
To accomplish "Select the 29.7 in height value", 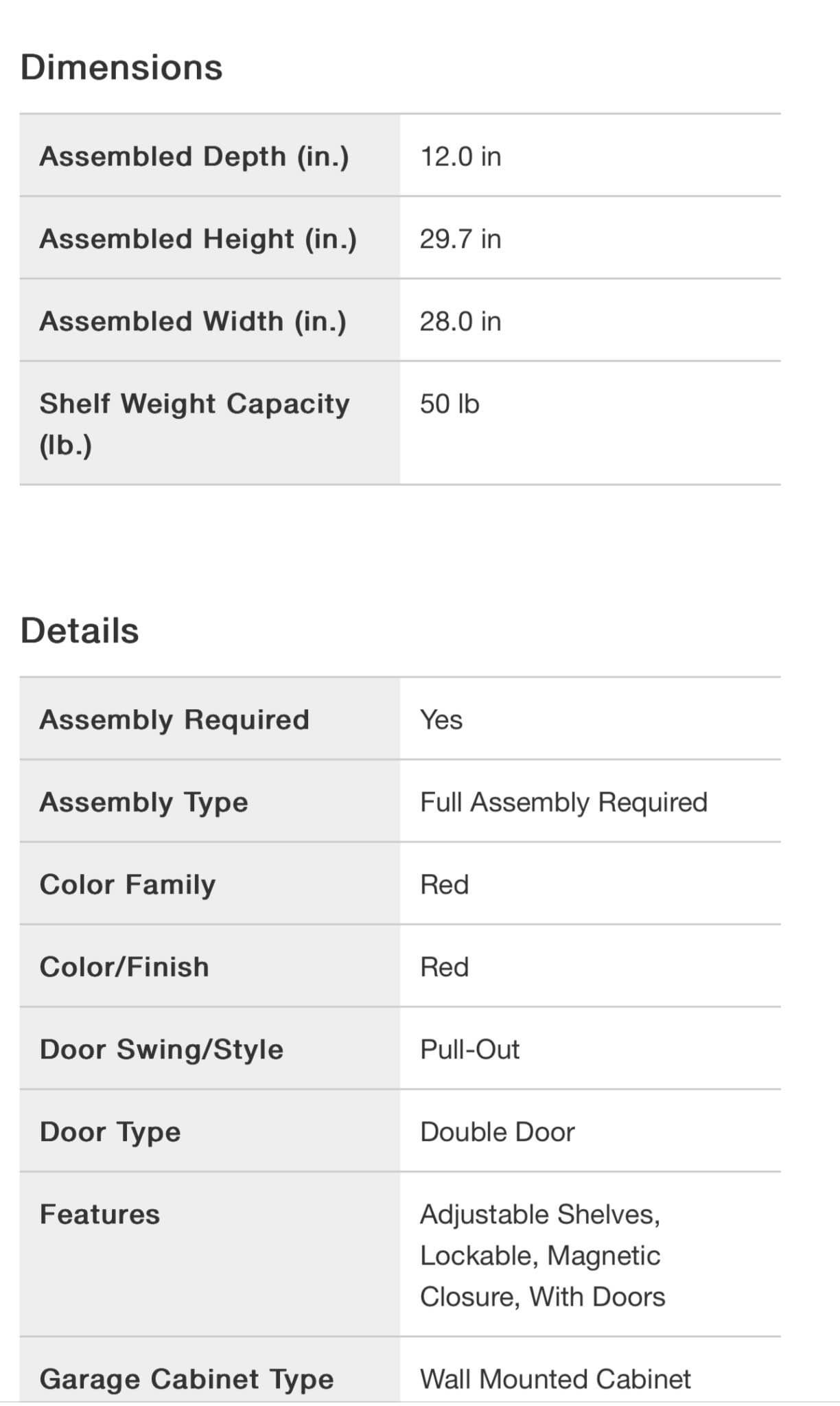I will 460,239.
